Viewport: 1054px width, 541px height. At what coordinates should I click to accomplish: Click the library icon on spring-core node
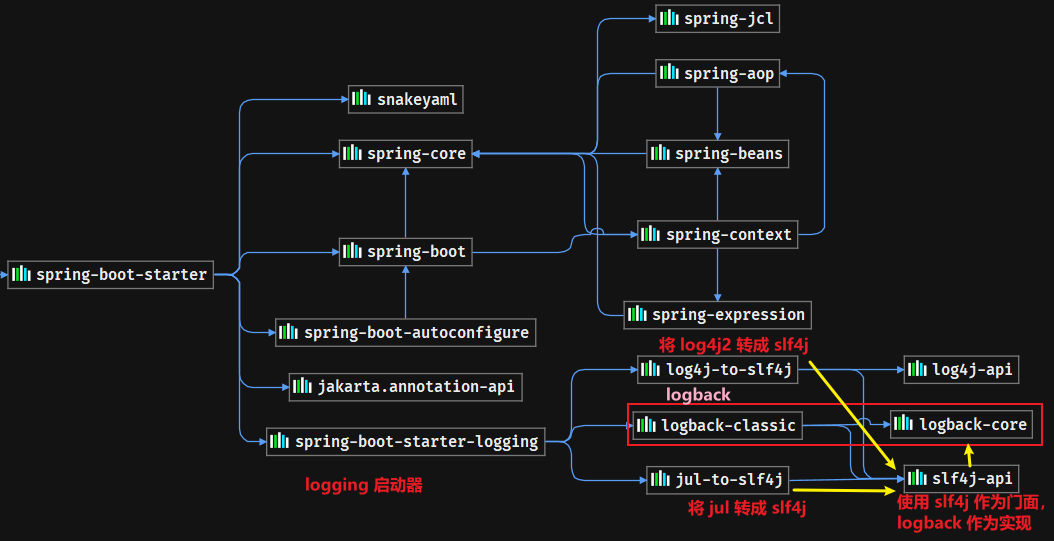tap(352, 153)
